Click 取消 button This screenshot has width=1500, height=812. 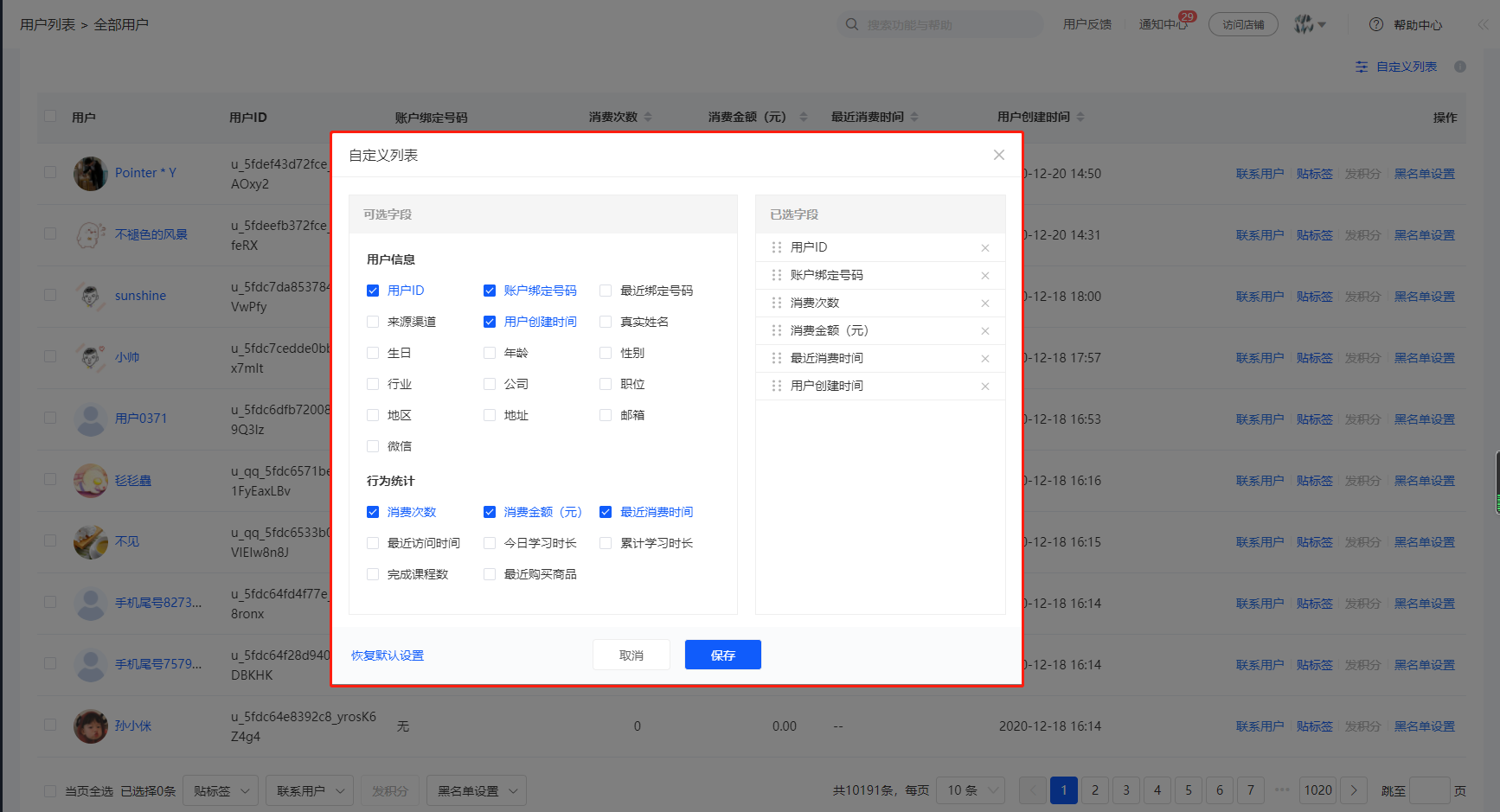pyautogui.click(x=631, y=655)
